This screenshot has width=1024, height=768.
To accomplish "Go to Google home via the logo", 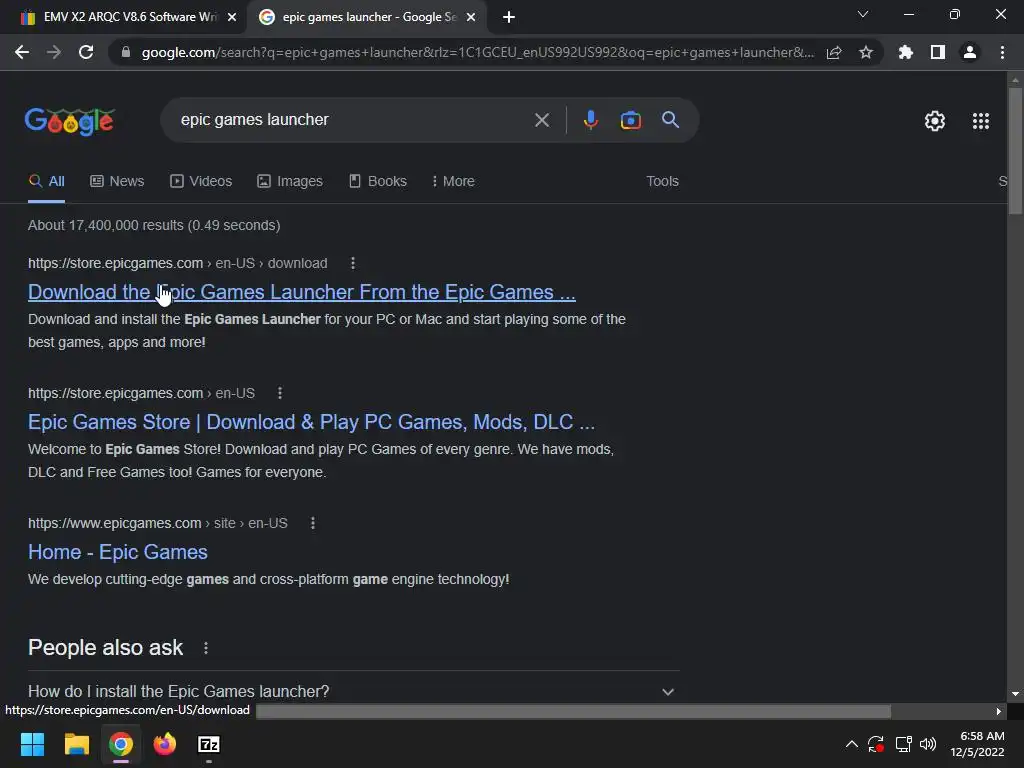I will point(70,121).
